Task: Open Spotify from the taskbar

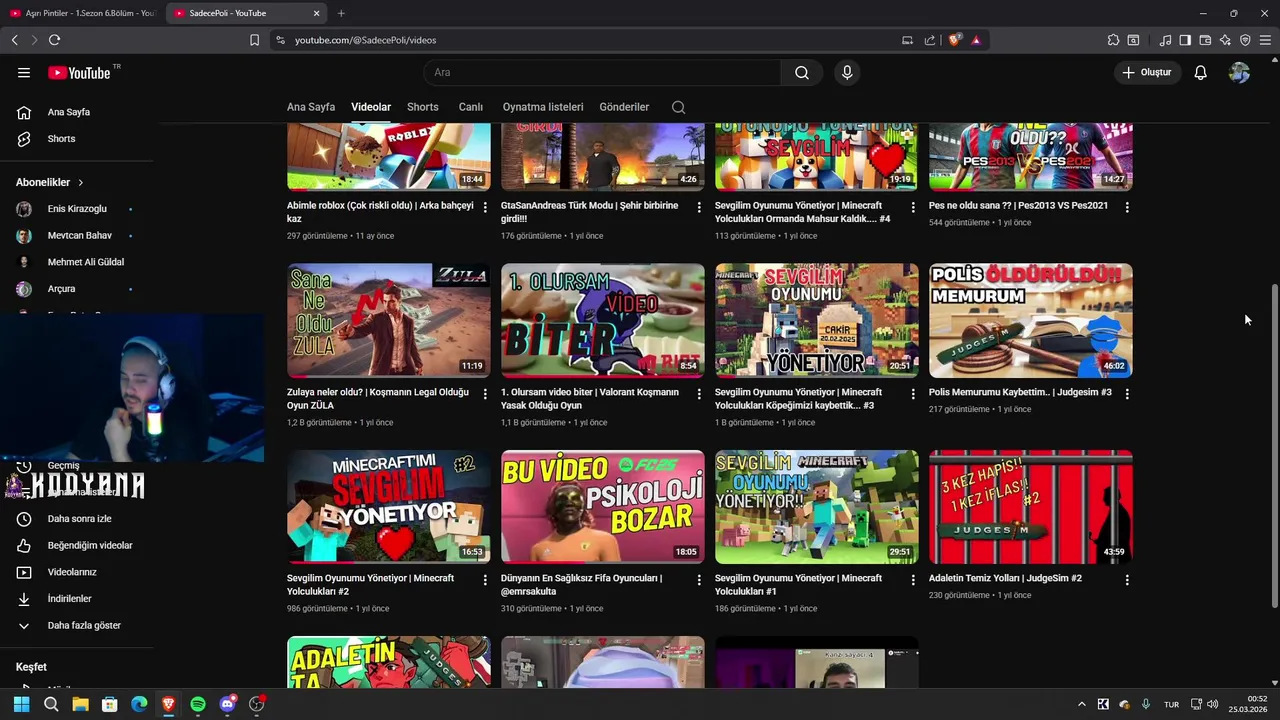Action: click(x=198, y=704)
